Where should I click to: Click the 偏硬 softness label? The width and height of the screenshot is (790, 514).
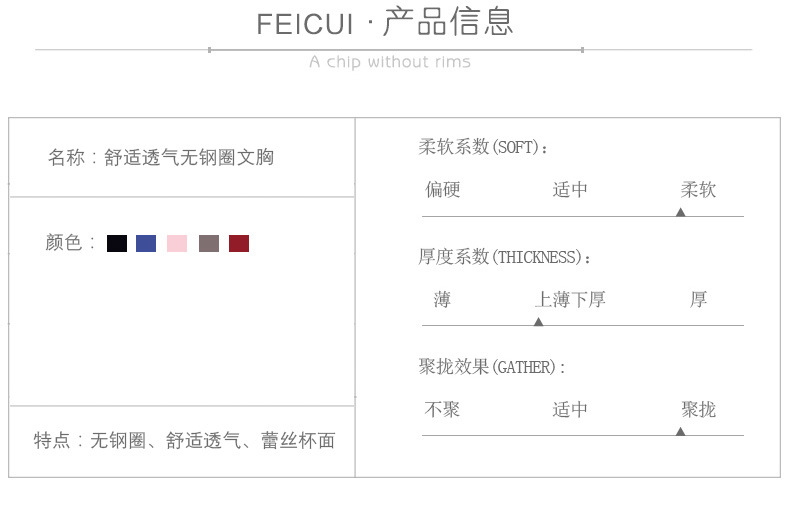pos(443,190)
